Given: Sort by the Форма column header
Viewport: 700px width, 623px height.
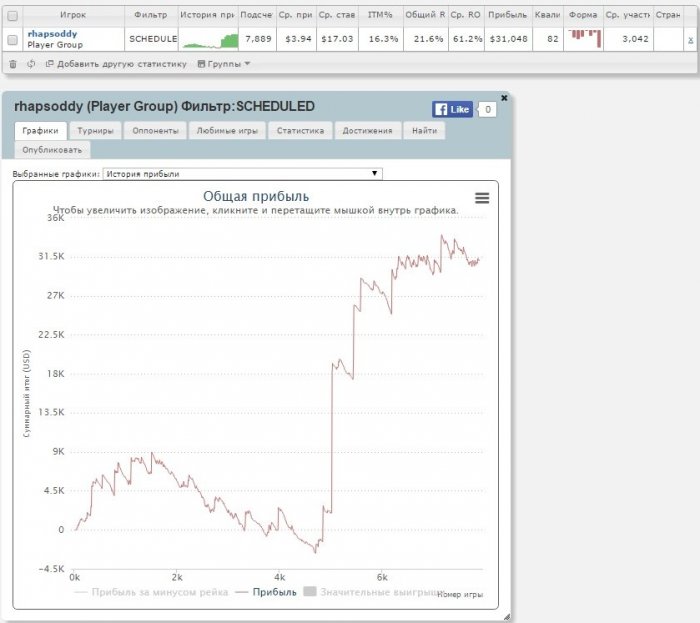Looking at the screenshot, I should 583,15.
